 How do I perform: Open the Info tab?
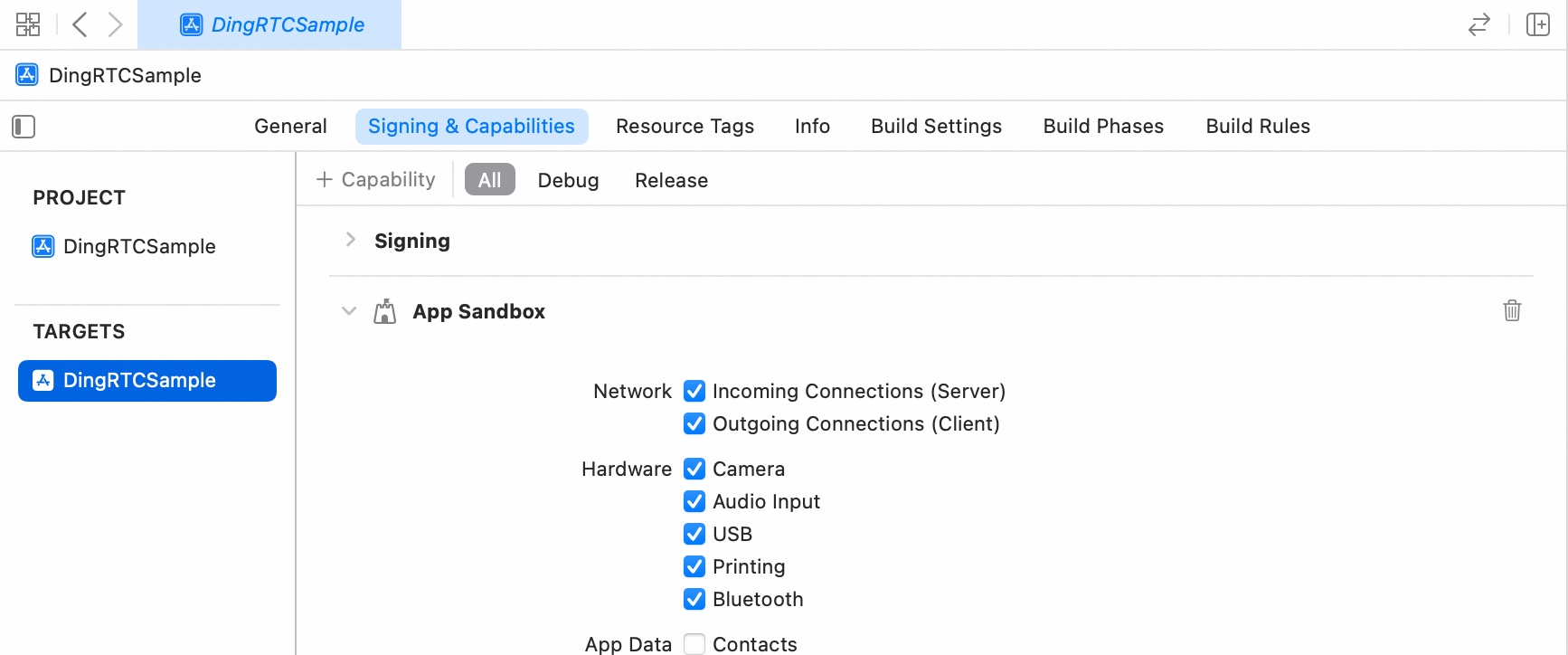[x=812, y=127]
